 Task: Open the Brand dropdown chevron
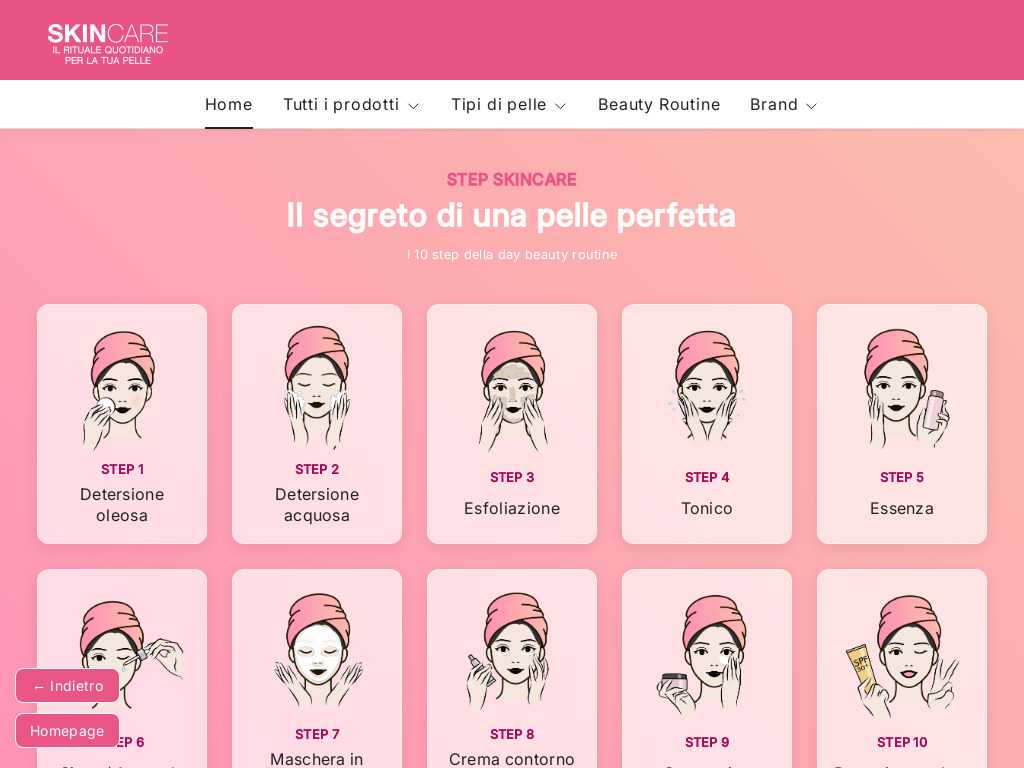pyautogui.click(x=811, y=106)
